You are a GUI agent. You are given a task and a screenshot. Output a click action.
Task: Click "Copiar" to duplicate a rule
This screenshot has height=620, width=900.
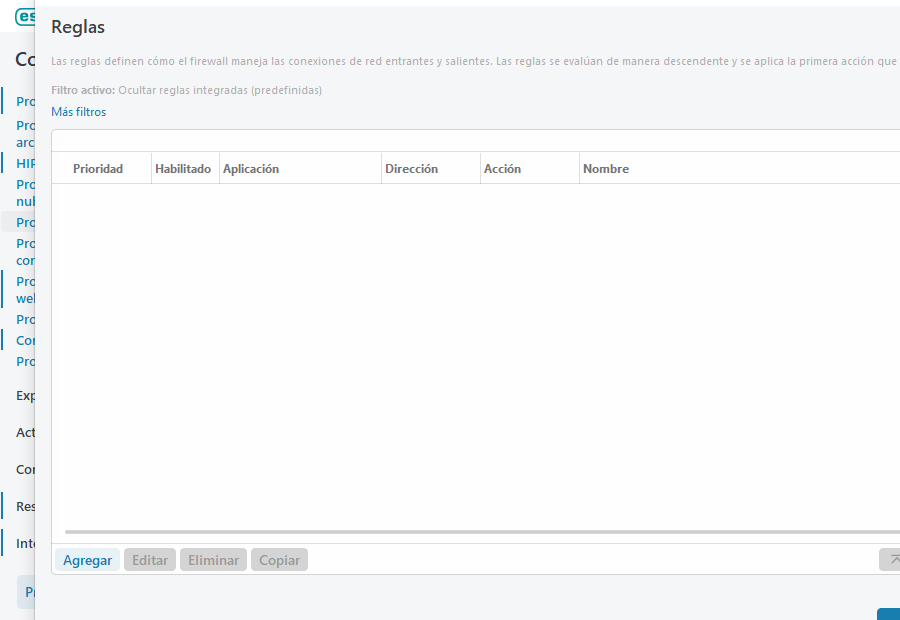tap(279, 559)
